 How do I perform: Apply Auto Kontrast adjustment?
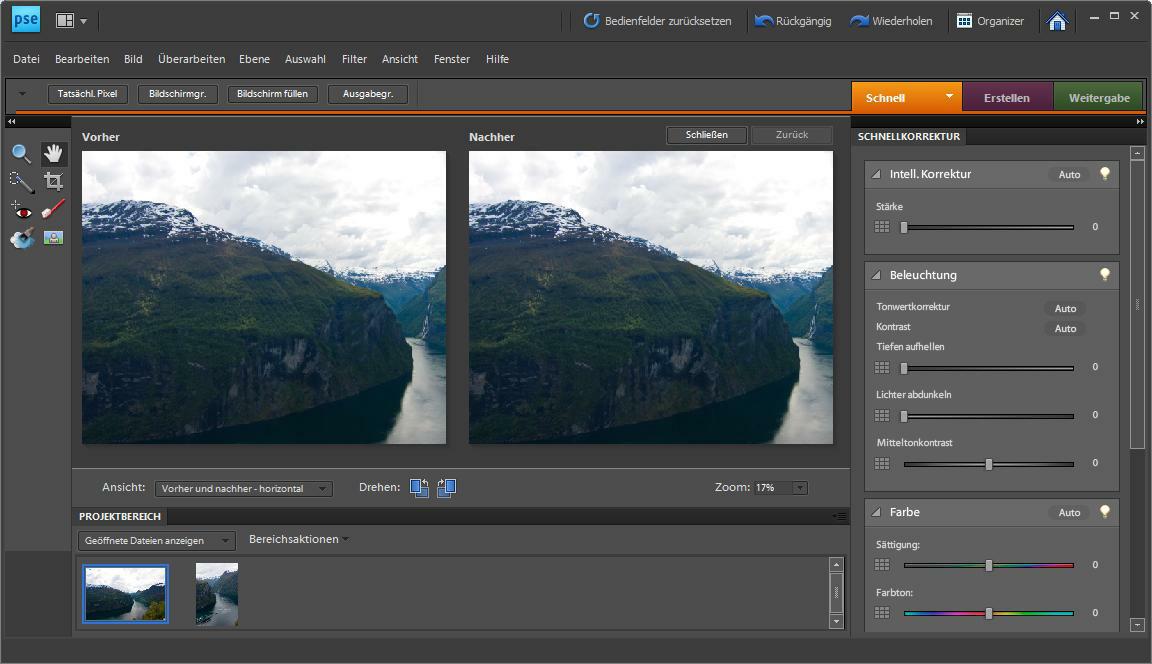coord(1064,328)
